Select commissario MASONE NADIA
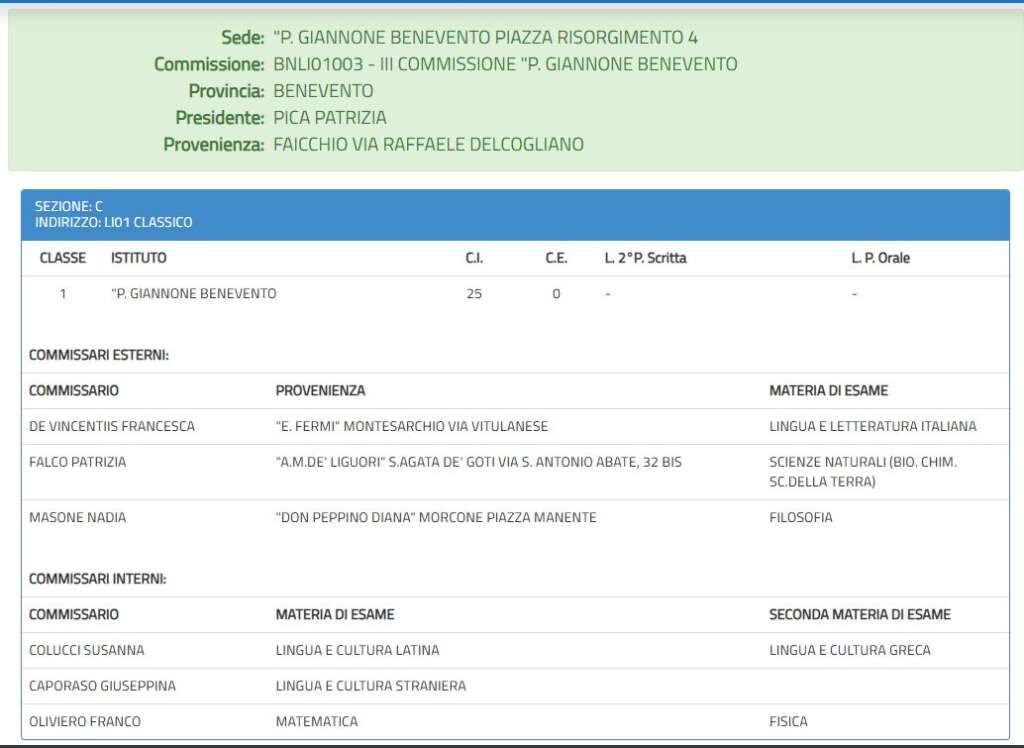Viewport: 1024px width, 748px height. tap(78, 518)
